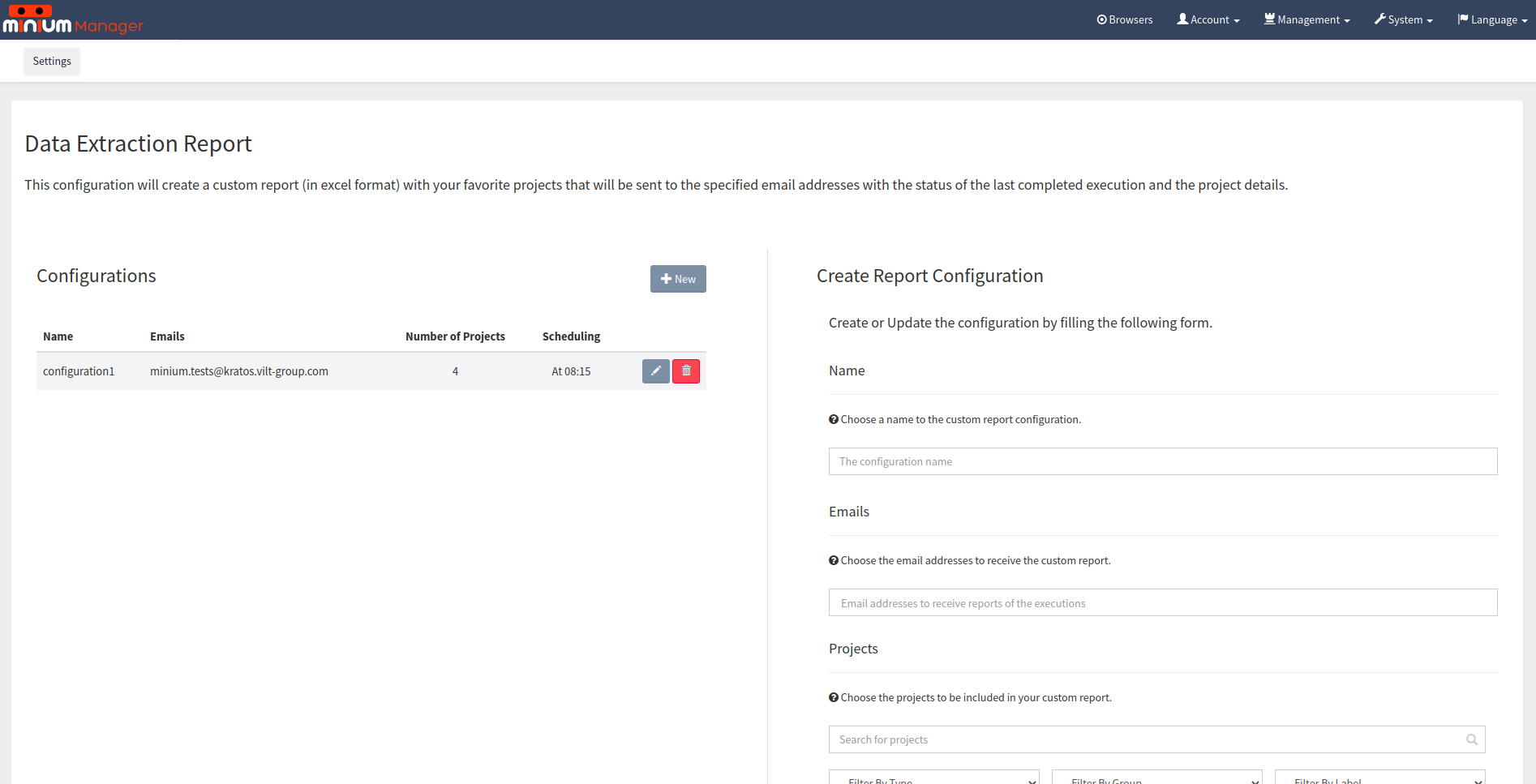Edit configuration1 with the pencil icon
Viewport: 1536px width, 784px height.
tap(655, 371)
